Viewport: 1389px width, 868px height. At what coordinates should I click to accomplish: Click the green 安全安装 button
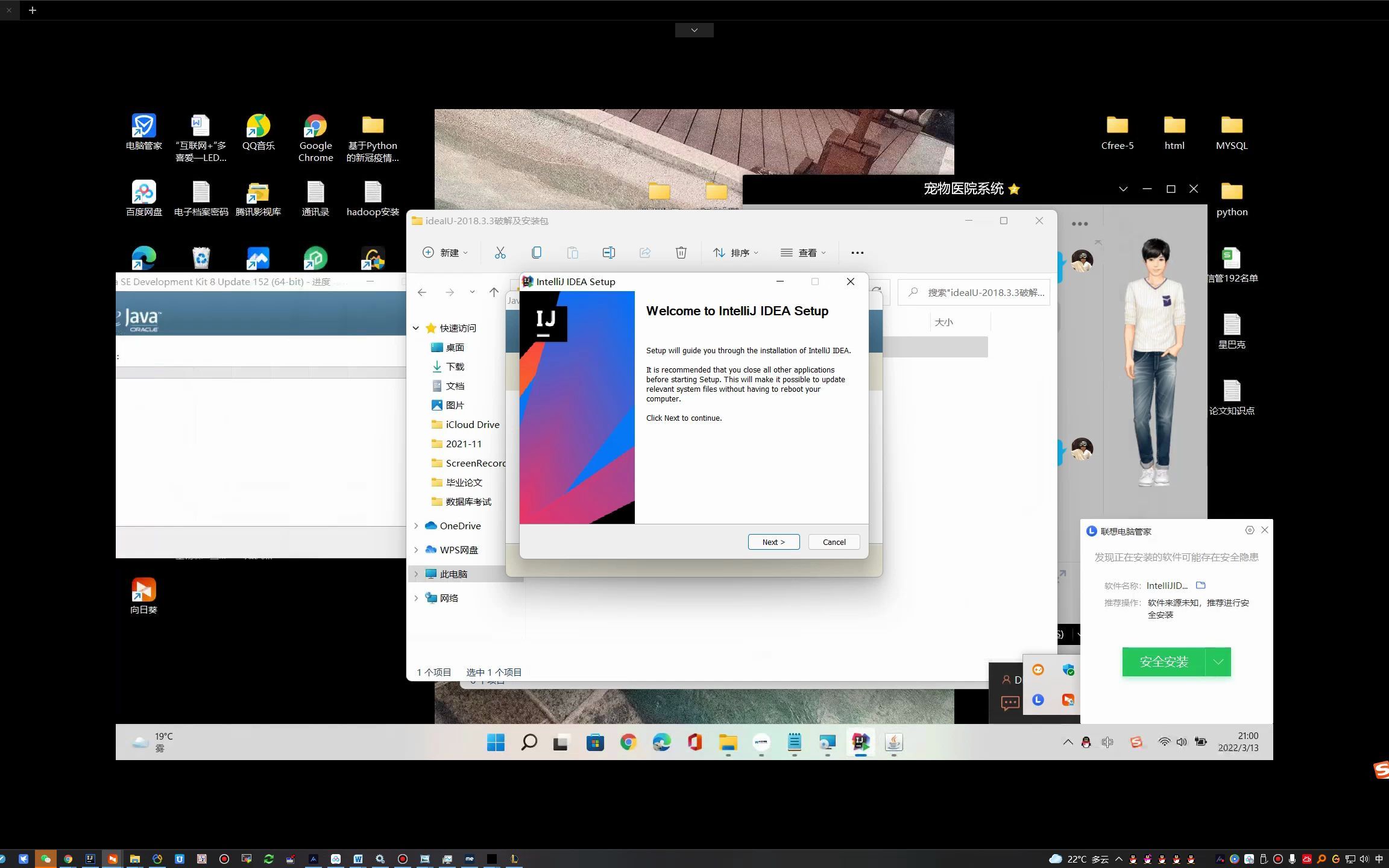1164,662
